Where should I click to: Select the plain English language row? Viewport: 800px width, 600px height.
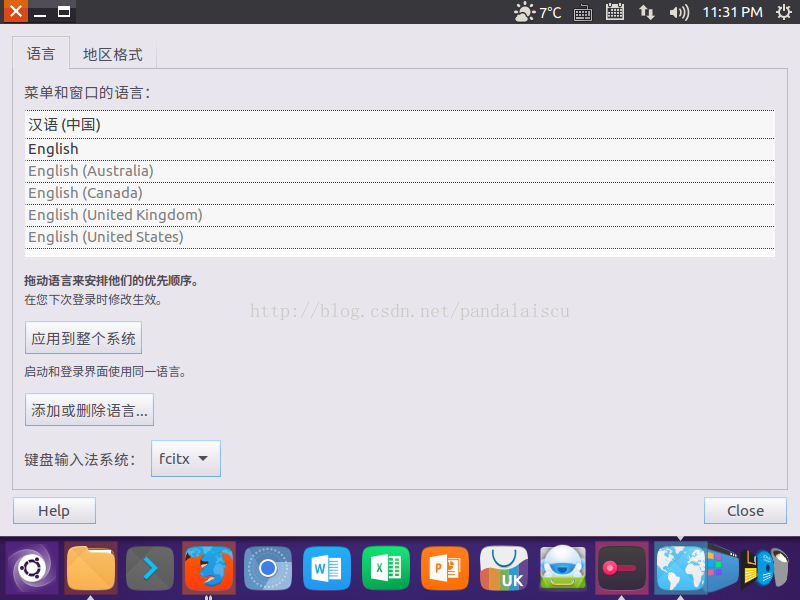pos(399,149)
